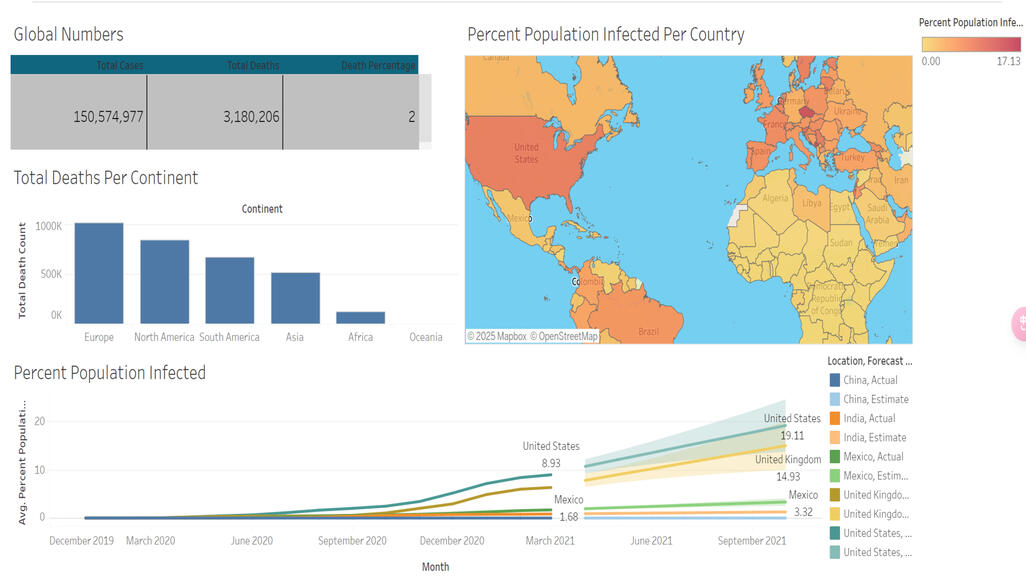The image size is (1026, 577).
Task: Click the Asia bar in continent chart
Action: (295, 297)
